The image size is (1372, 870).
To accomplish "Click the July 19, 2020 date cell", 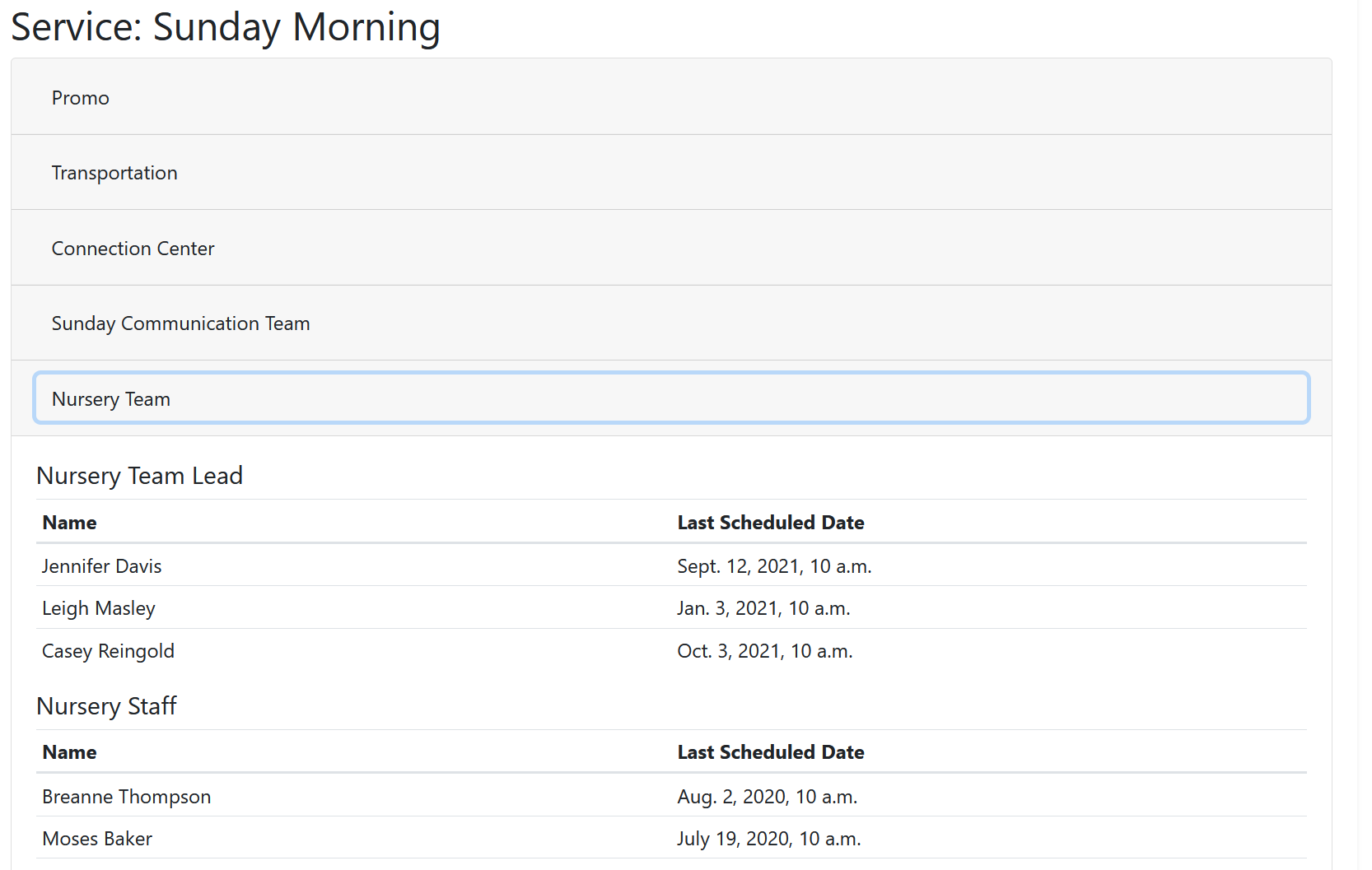I will coord(768,839).
